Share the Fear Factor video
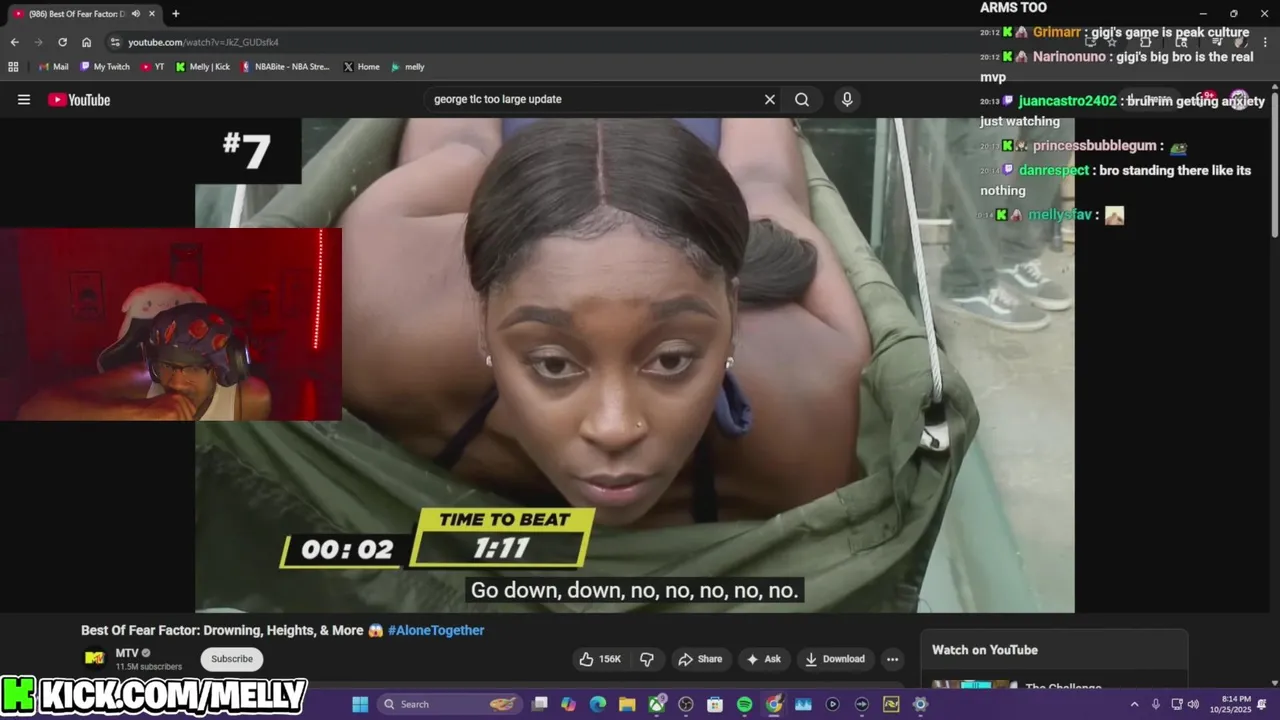 700,659
